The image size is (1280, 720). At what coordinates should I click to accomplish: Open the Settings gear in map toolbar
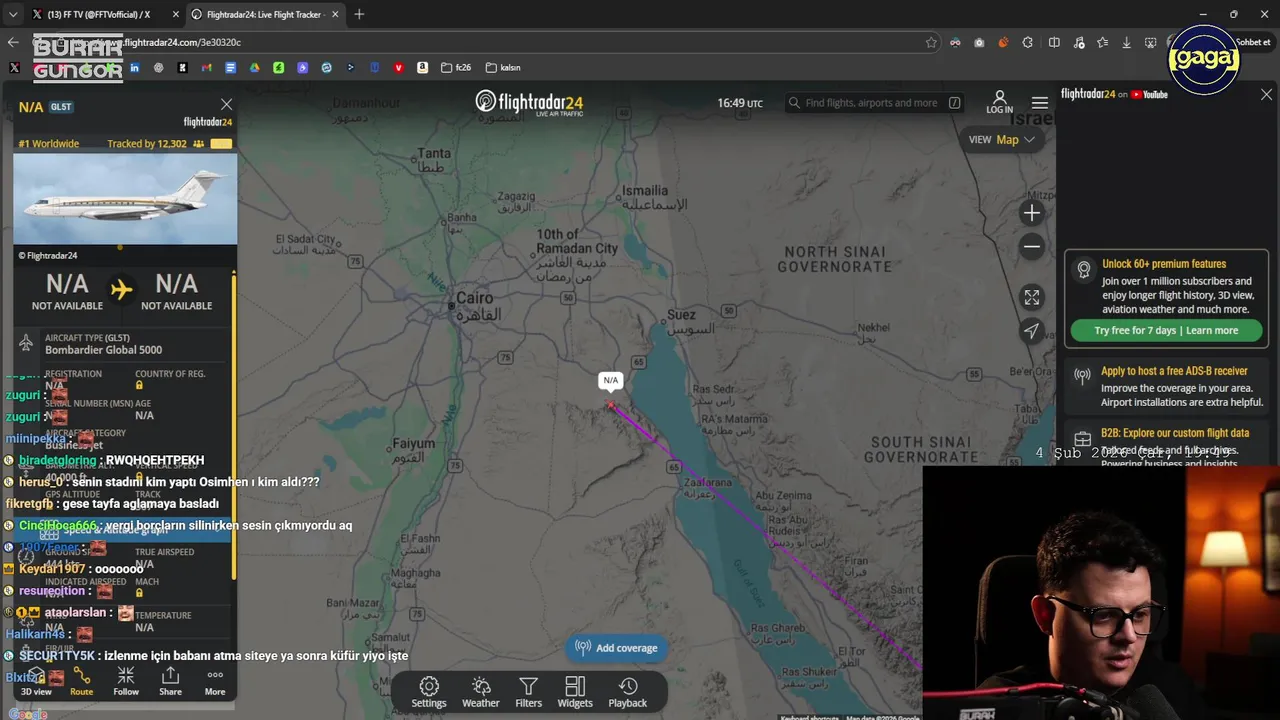[x=429, y=692]
